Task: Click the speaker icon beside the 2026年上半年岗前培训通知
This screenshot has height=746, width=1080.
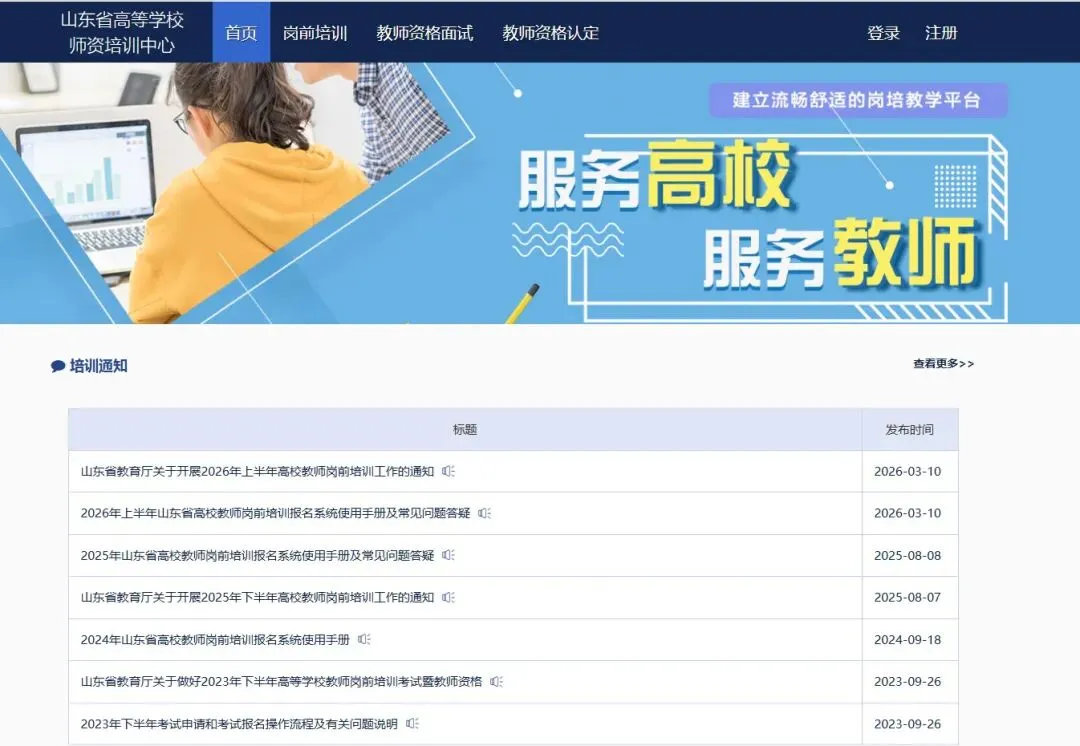Action: coord(448,471)
